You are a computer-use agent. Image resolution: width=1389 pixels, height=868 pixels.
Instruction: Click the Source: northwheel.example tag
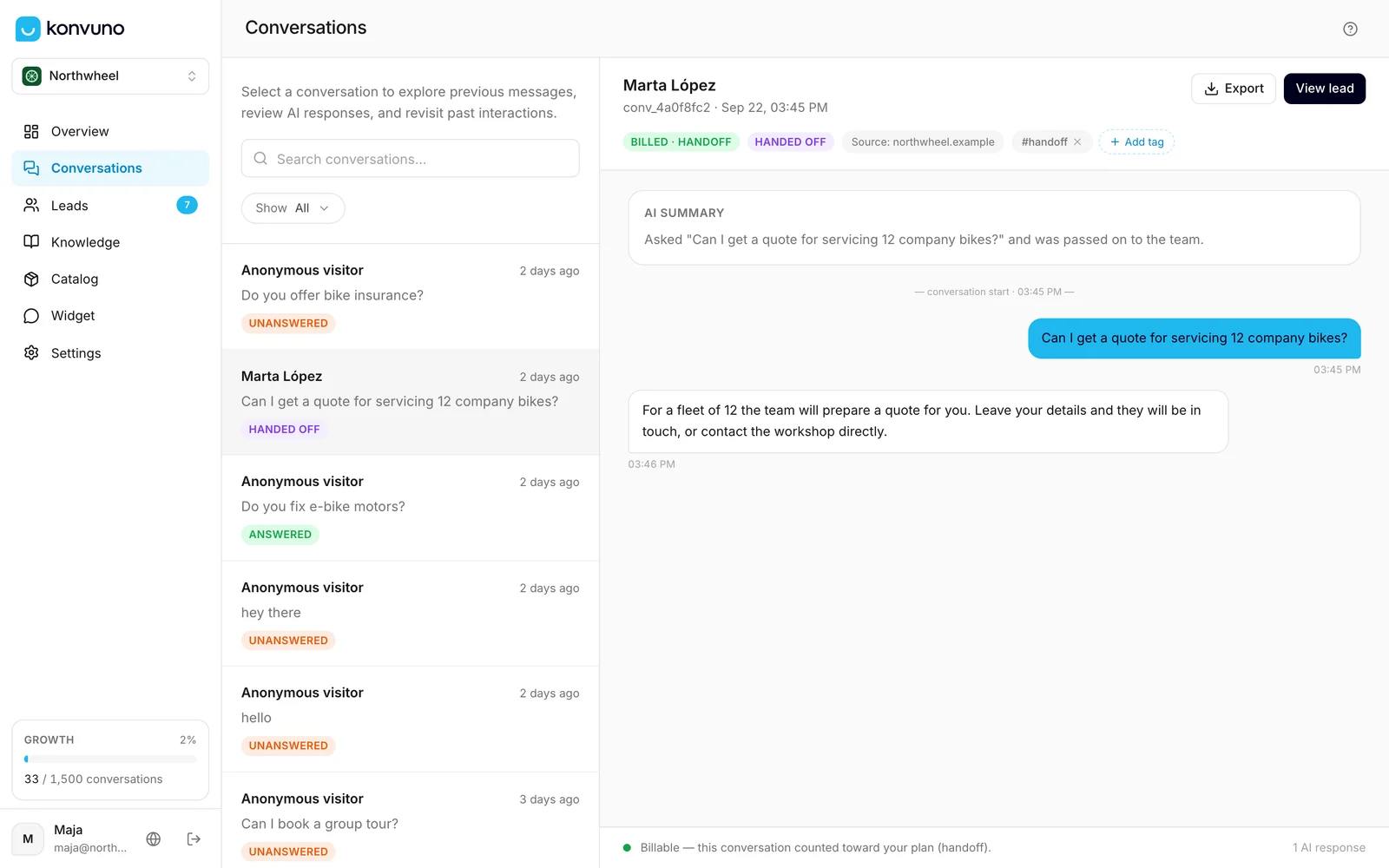coord(923,141)
